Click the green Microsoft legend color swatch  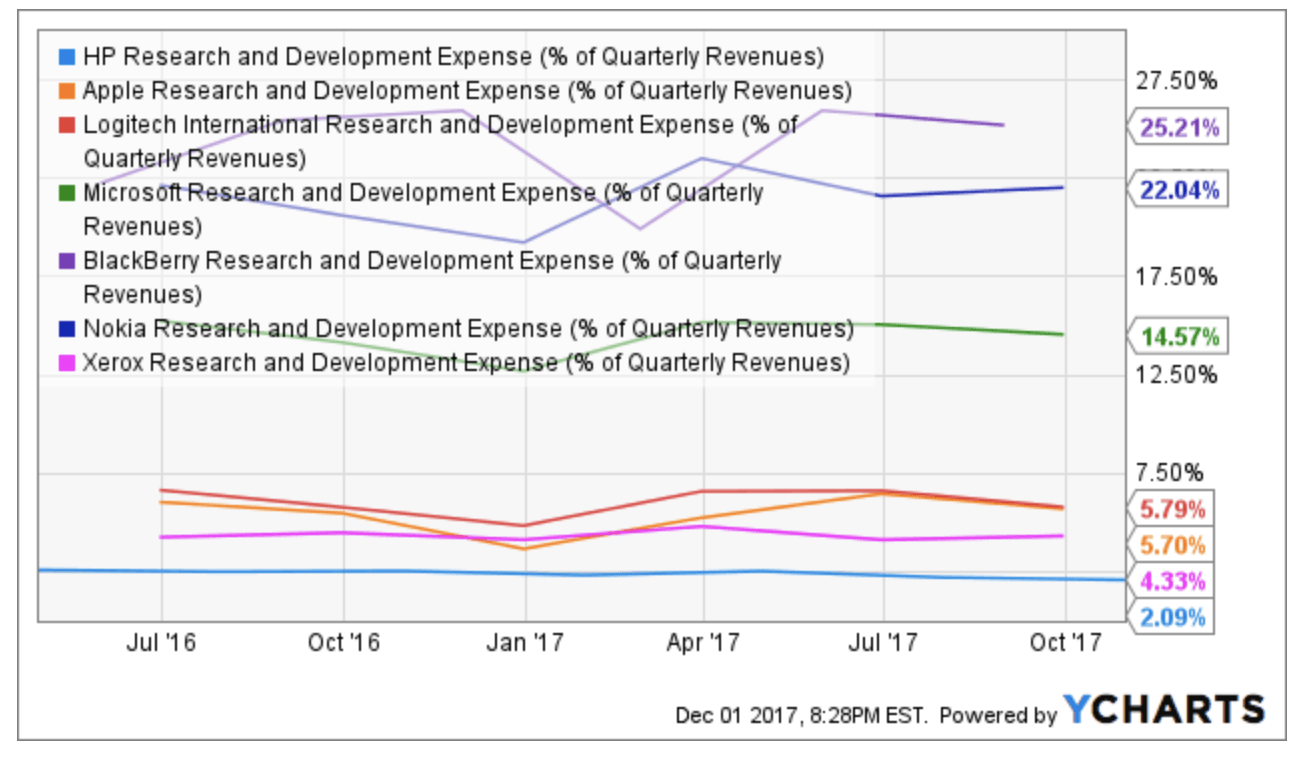coord(66,192)
